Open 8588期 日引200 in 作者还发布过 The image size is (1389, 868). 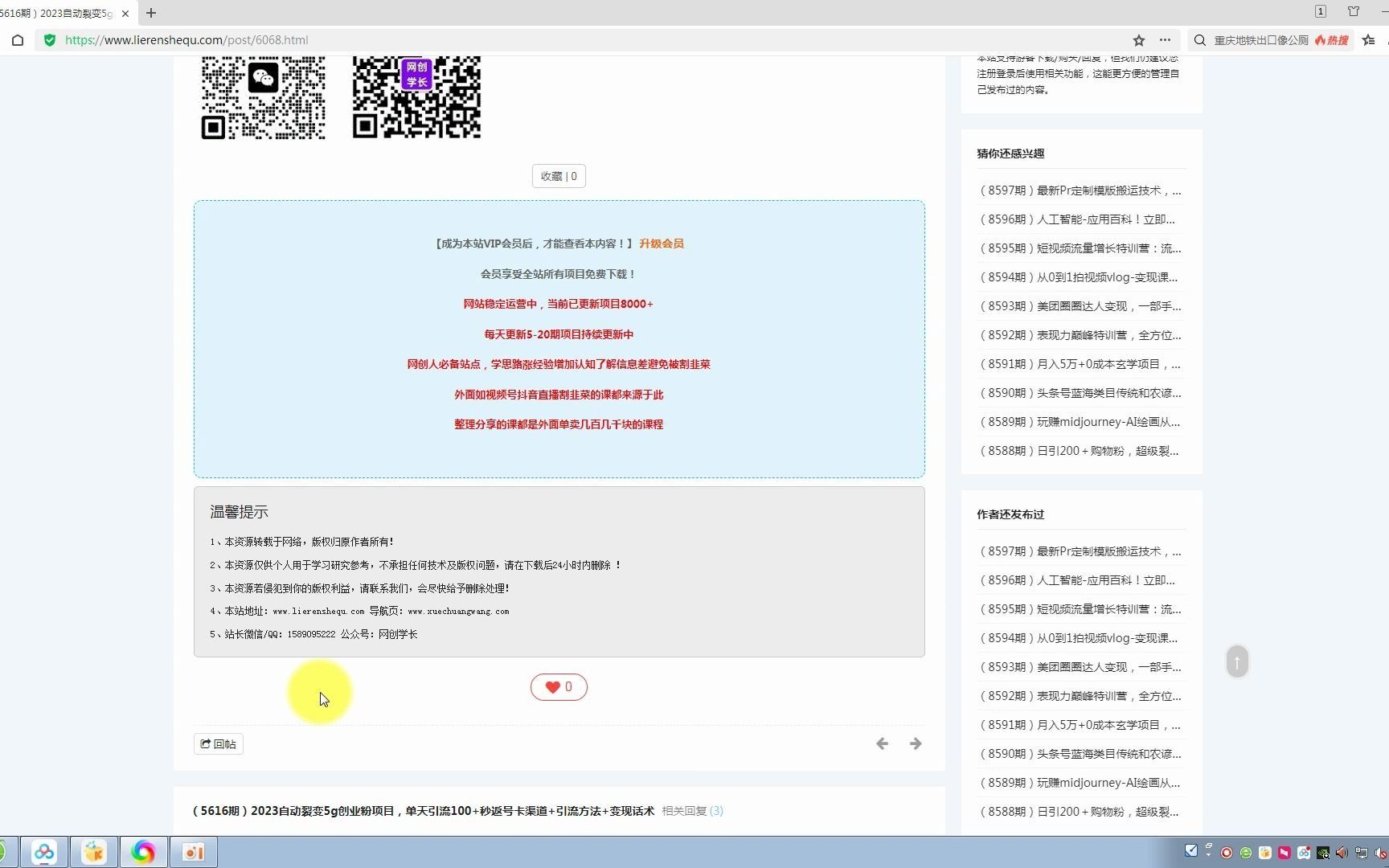click(1079, 812)
